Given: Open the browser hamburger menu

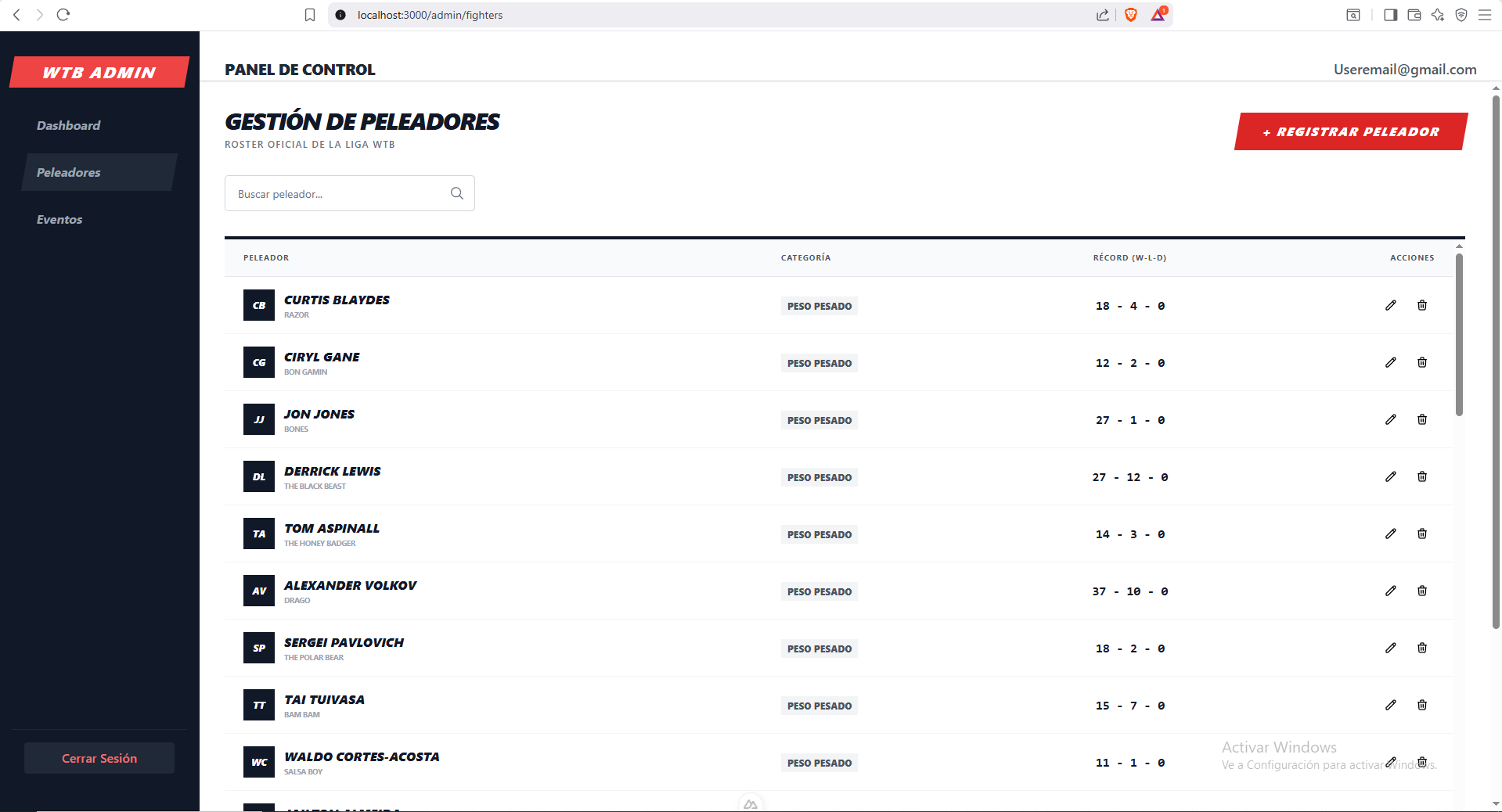Looking at the screenshot, I should click(1484, 15).
